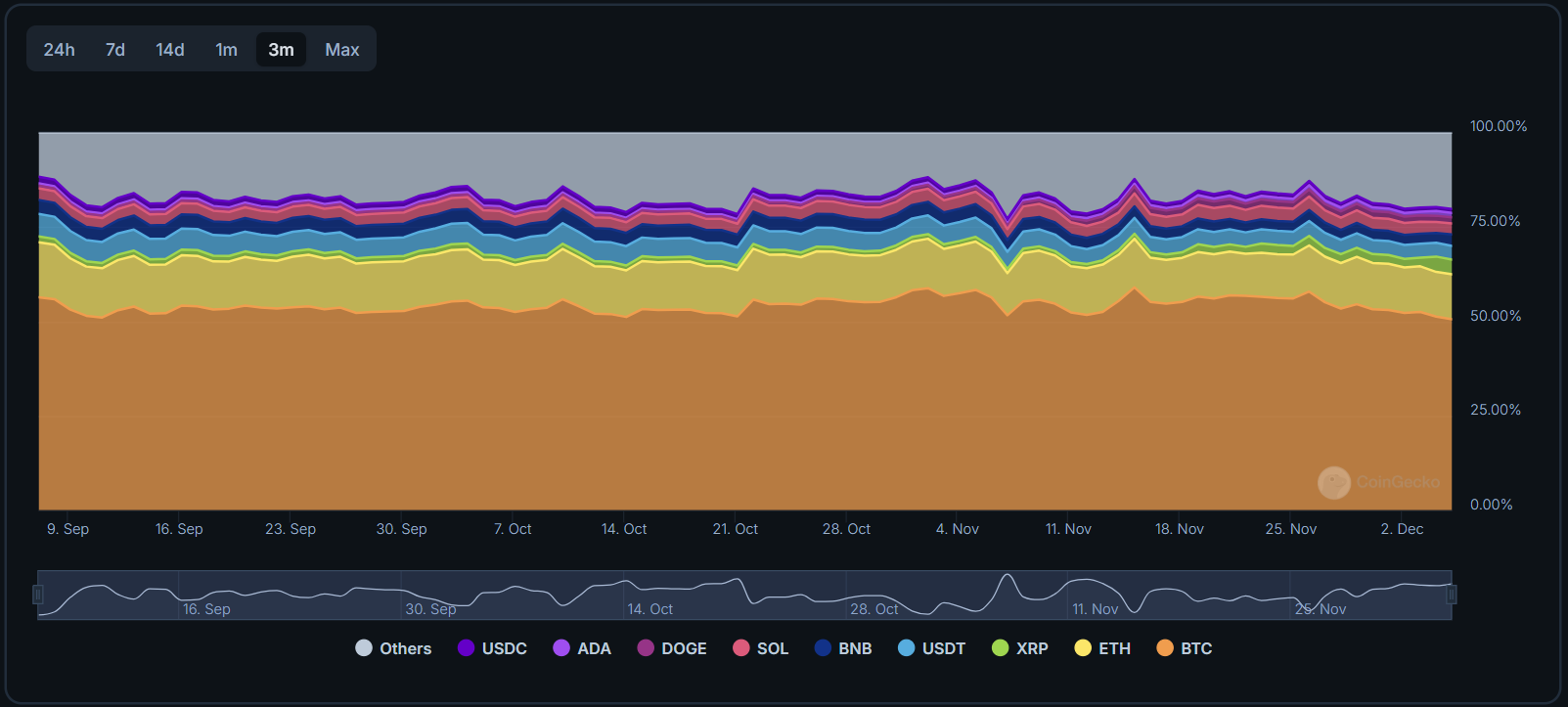Viewport: 1568px width, 707px height.
Task: Click the left navigator range handle
Action: coord(38,595)
